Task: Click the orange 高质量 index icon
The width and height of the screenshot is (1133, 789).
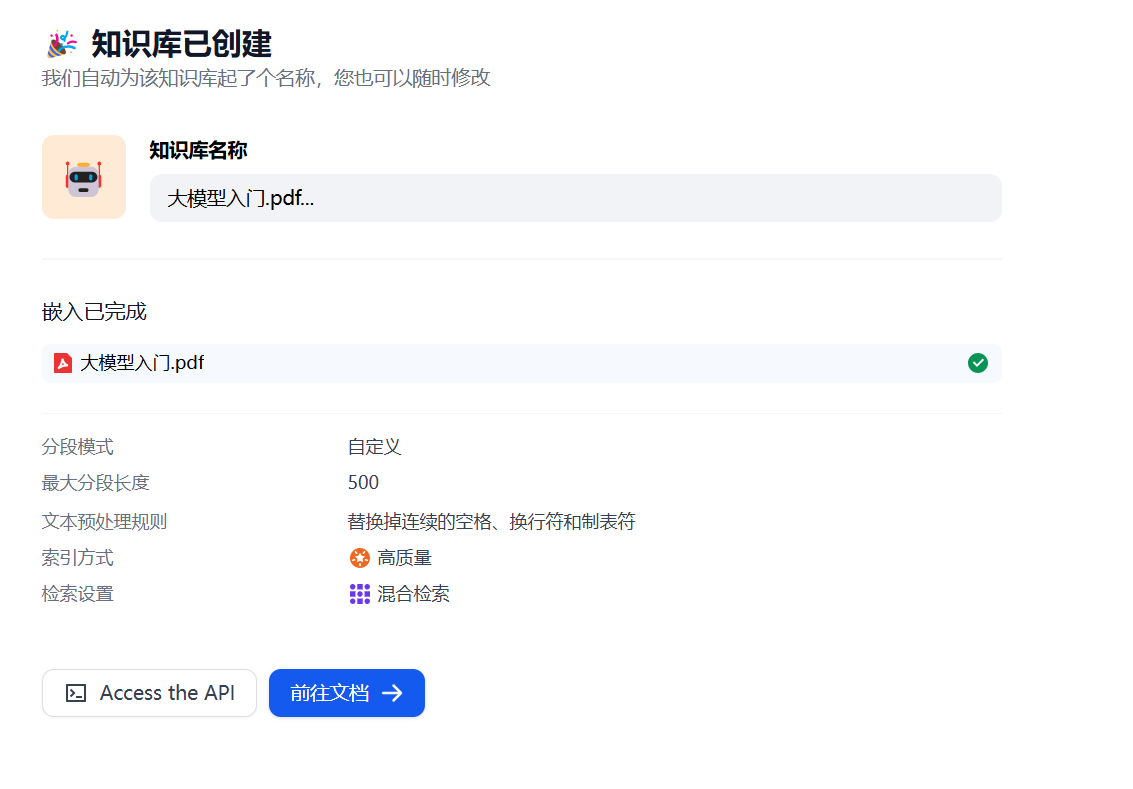Action: 360,558
